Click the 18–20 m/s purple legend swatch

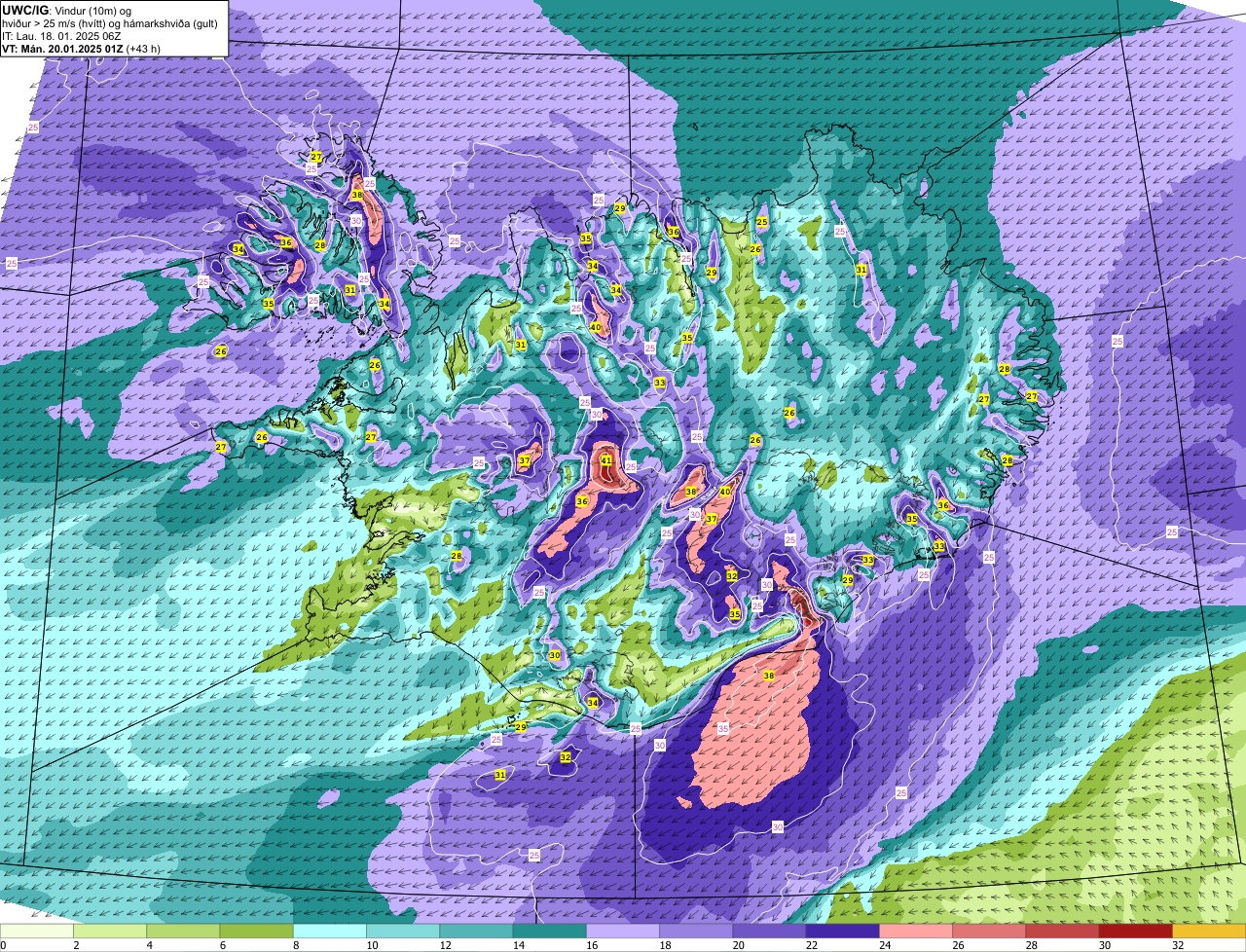coord(696,932)
